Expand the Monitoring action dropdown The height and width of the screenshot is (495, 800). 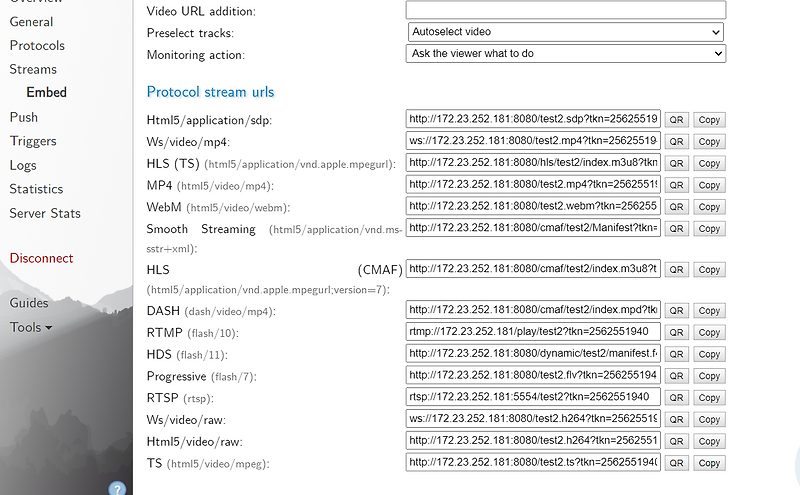pos(565,54)
